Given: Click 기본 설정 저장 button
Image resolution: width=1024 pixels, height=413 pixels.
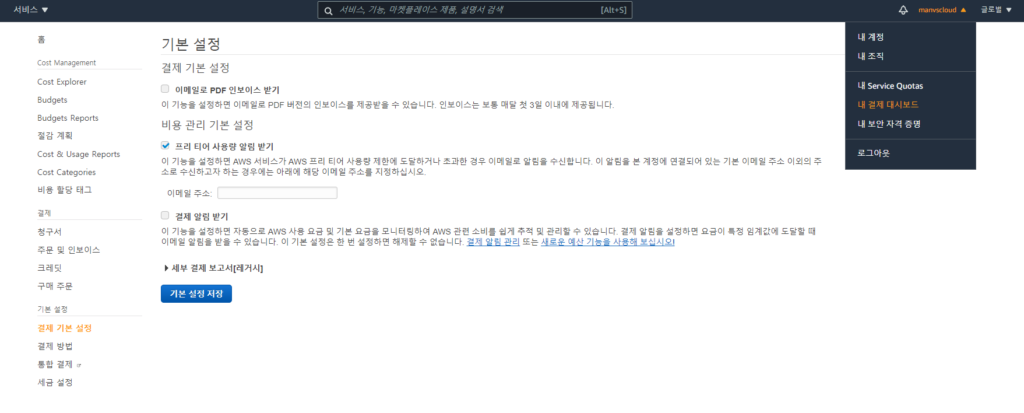Looking at the screenshot, I should point(196,294).
